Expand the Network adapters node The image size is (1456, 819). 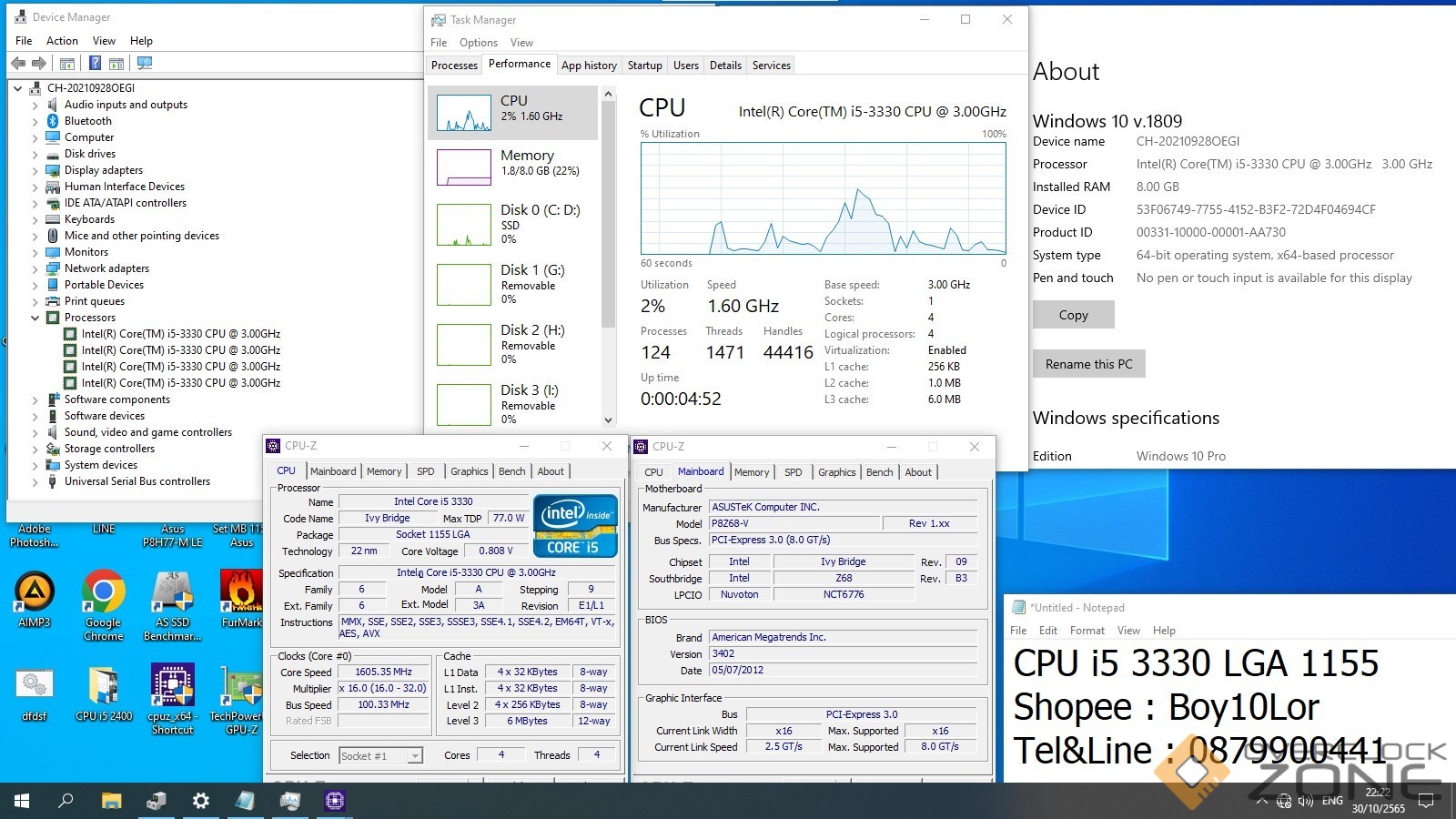(x=35, y=268)
